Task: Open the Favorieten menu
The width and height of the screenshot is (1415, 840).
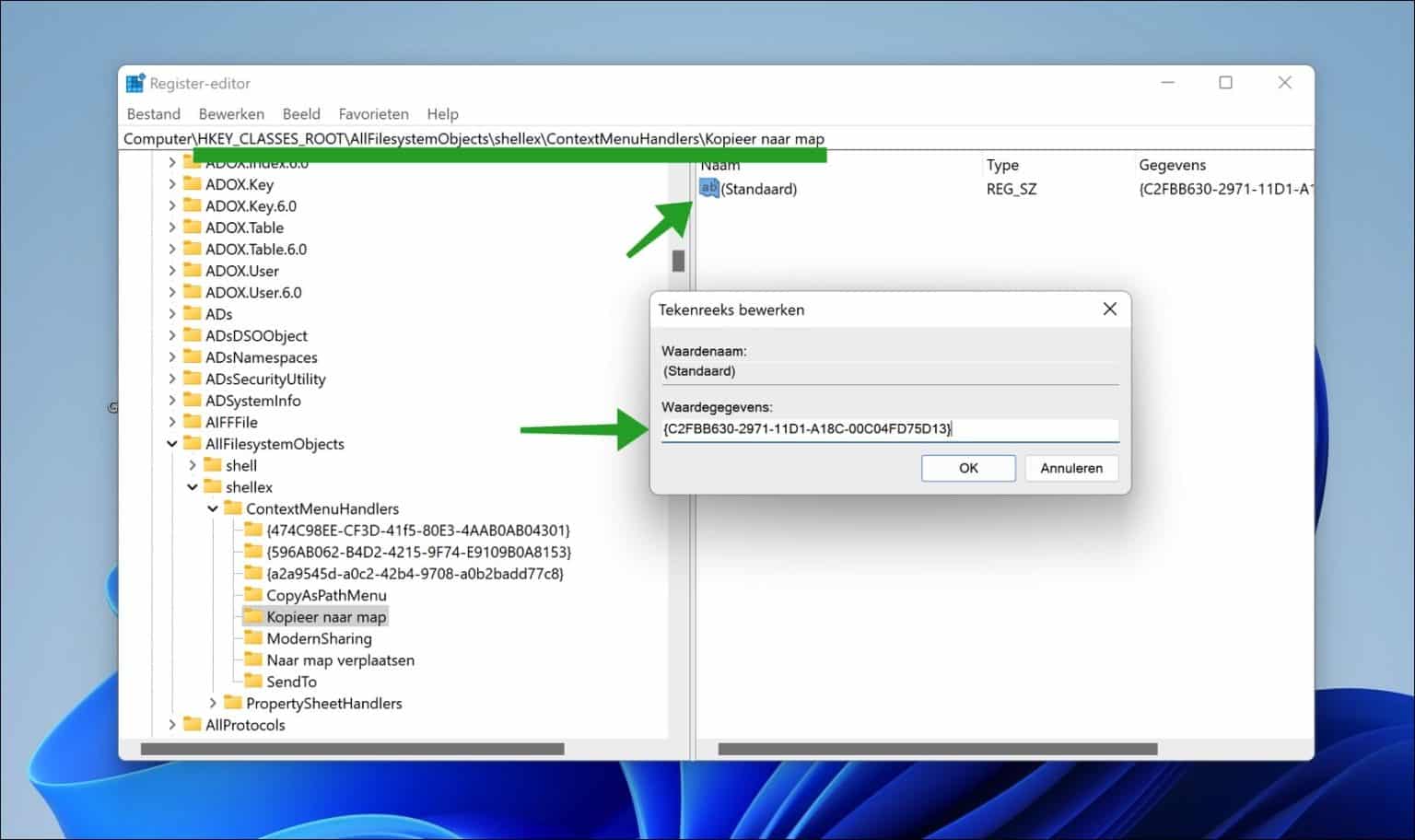Action: (x=373, y=114)
